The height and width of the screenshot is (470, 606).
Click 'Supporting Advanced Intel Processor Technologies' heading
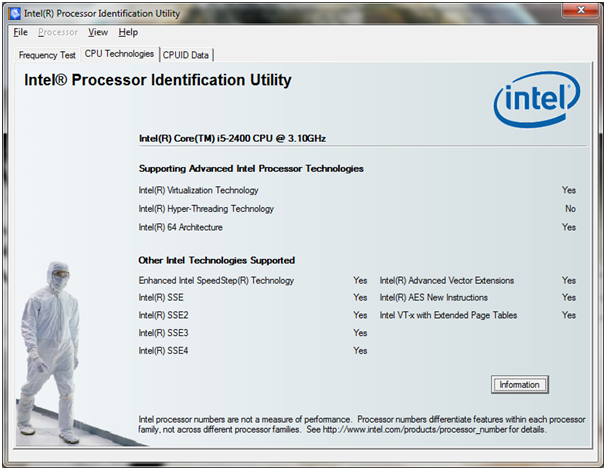[251, 169]
